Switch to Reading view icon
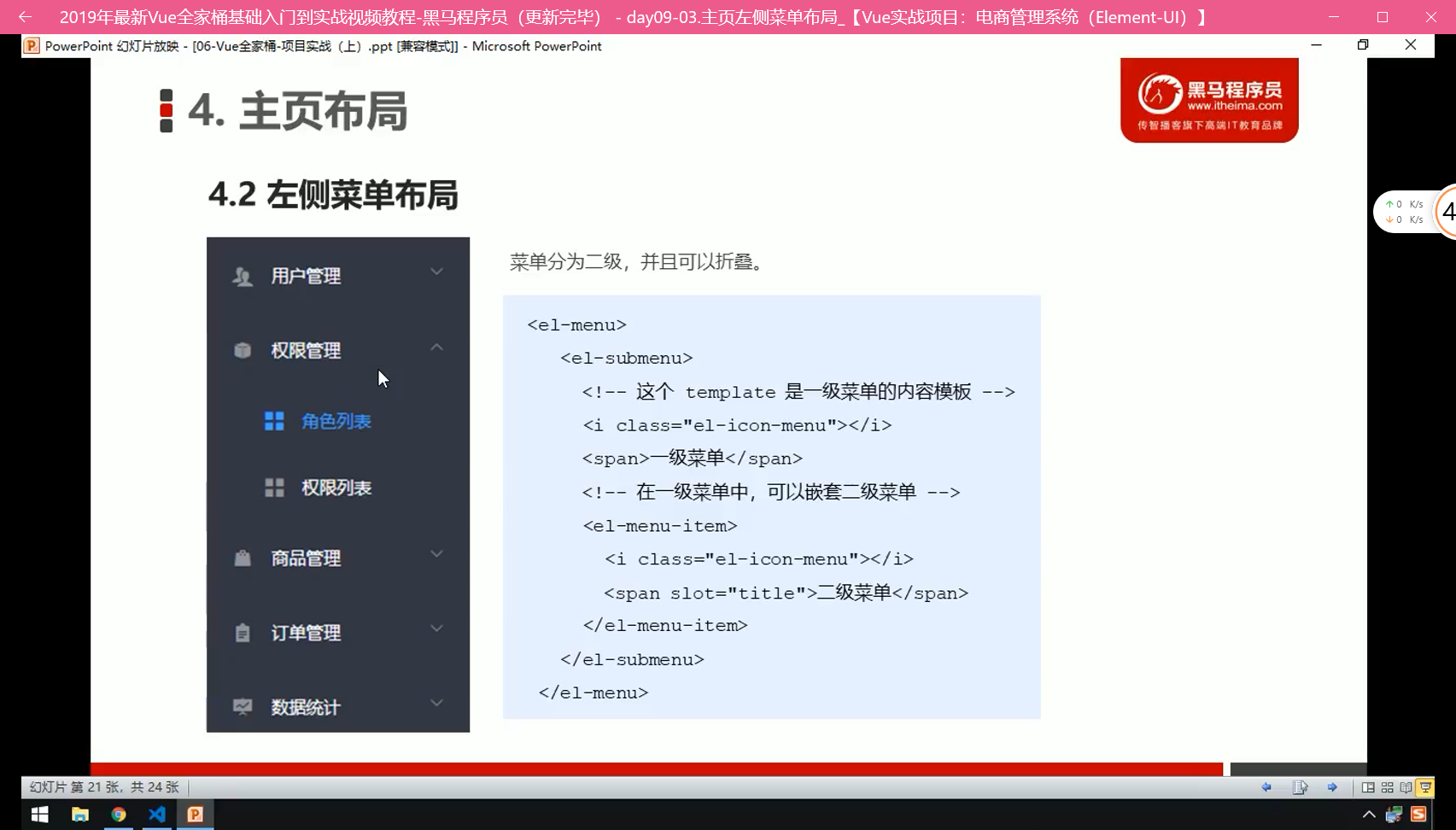Viewport: 1456px width, 830px height. pyautogui.click(x=1406, y=787)
